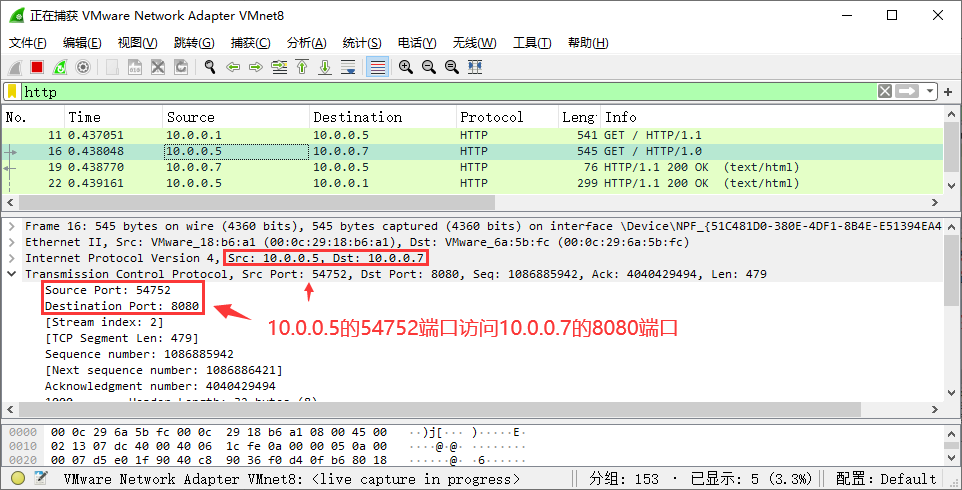
Task: Open the find packet magnifier
Action: click(210, 67)
